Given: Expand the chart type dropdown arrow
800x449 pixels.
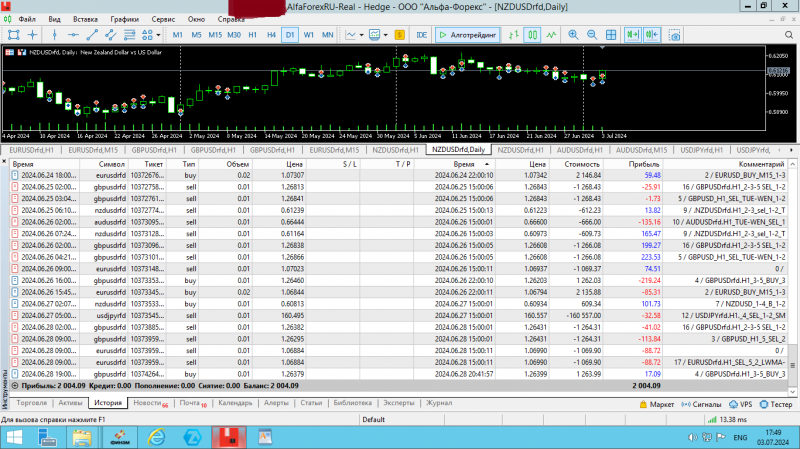Looking at the screenshot, I should coord(362,35).
